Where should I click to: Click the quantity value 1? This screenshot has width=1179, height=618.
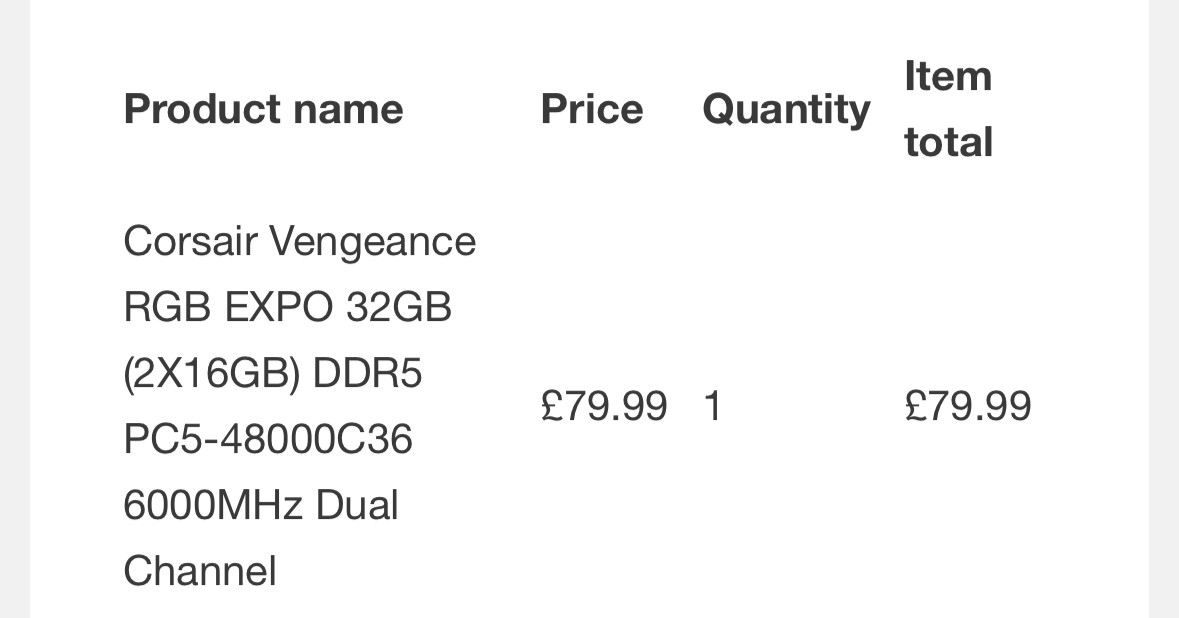(712, 407)
